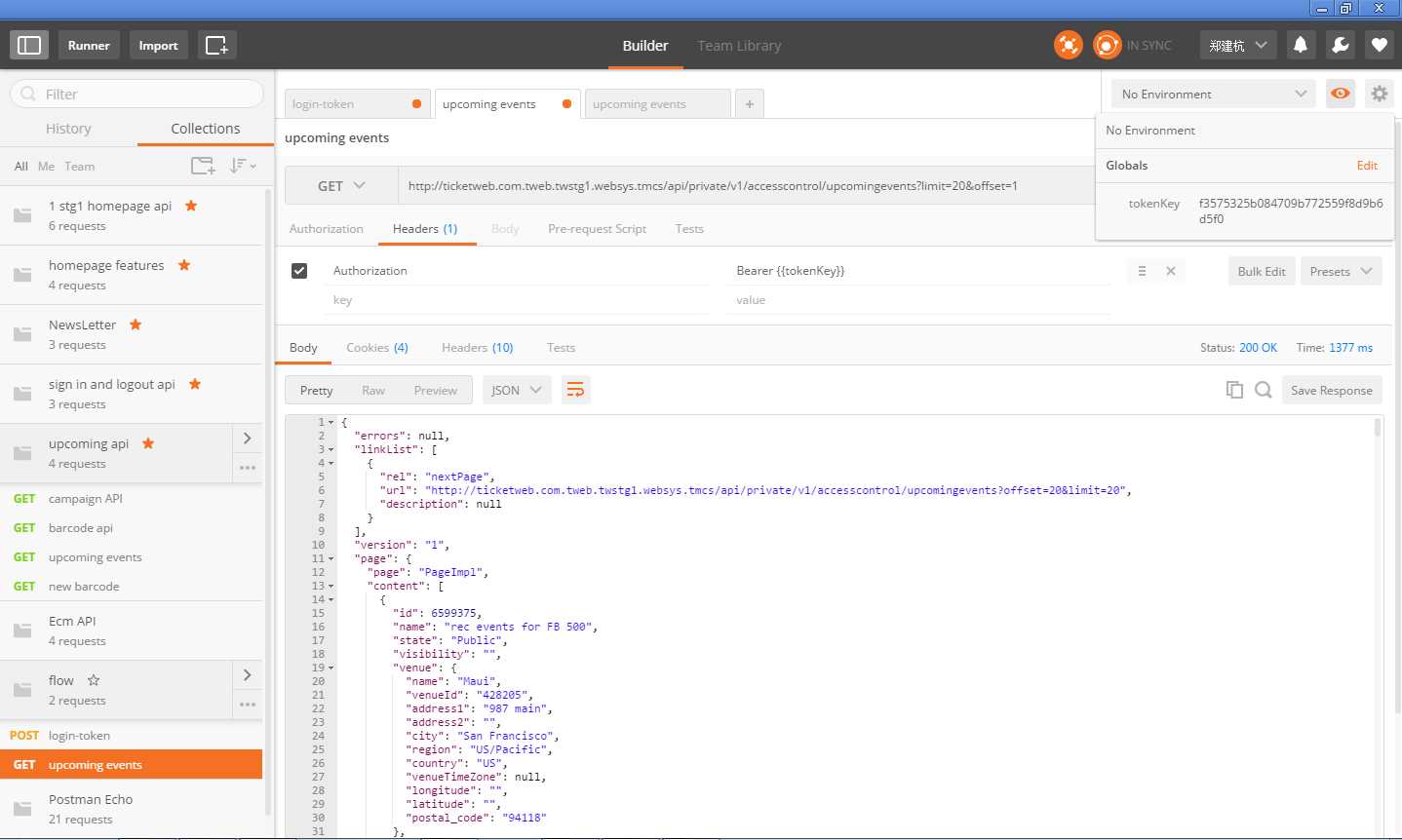This screenshot has height=840, width=1402.
Task: Open the Presets dropdown
Action: 1341,271
